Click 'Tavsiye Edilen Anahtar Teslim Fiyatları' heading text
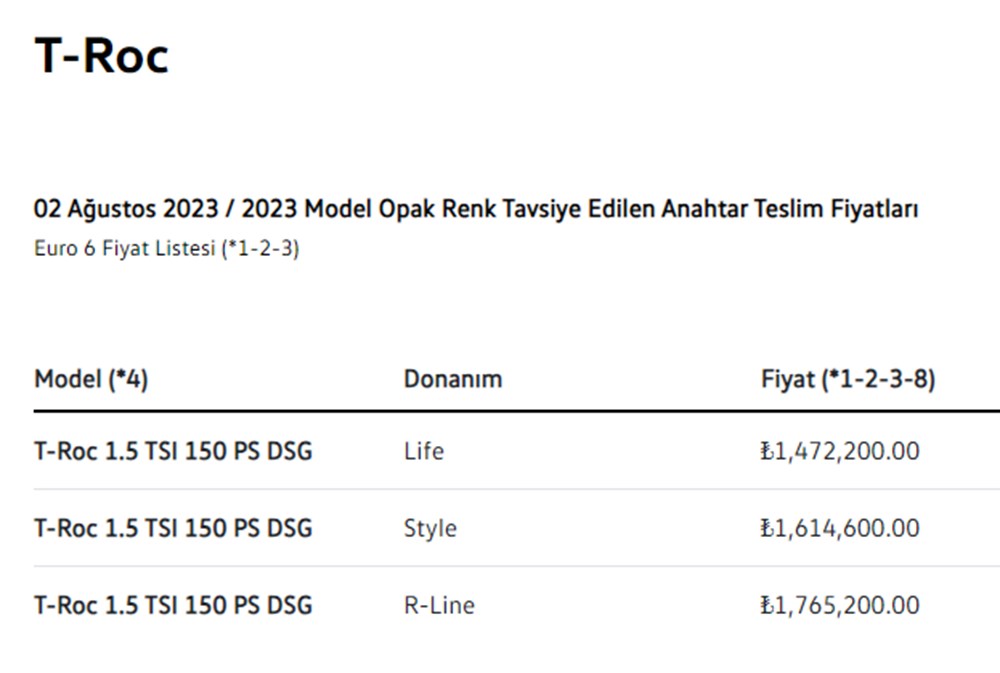Image resolution: width=1000 pixels, height=673 pixels. coord(746,210)
